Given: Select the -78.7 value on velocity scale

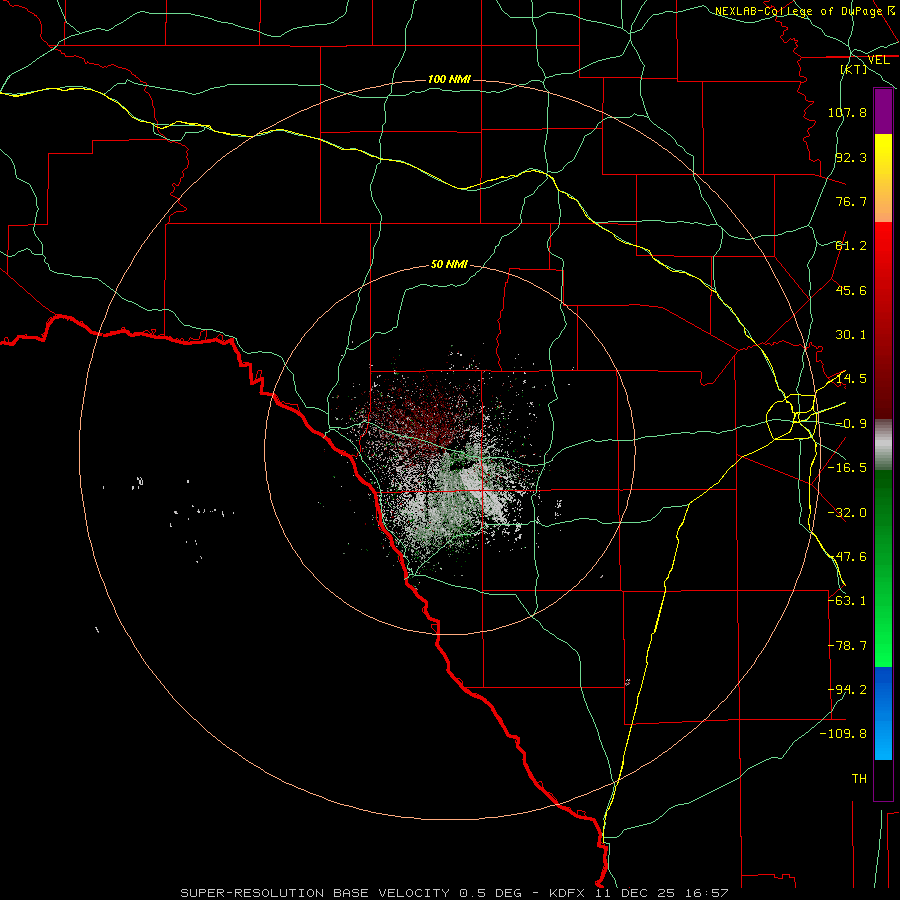Looking at the screenshot, I should click(x=847, y=646).
